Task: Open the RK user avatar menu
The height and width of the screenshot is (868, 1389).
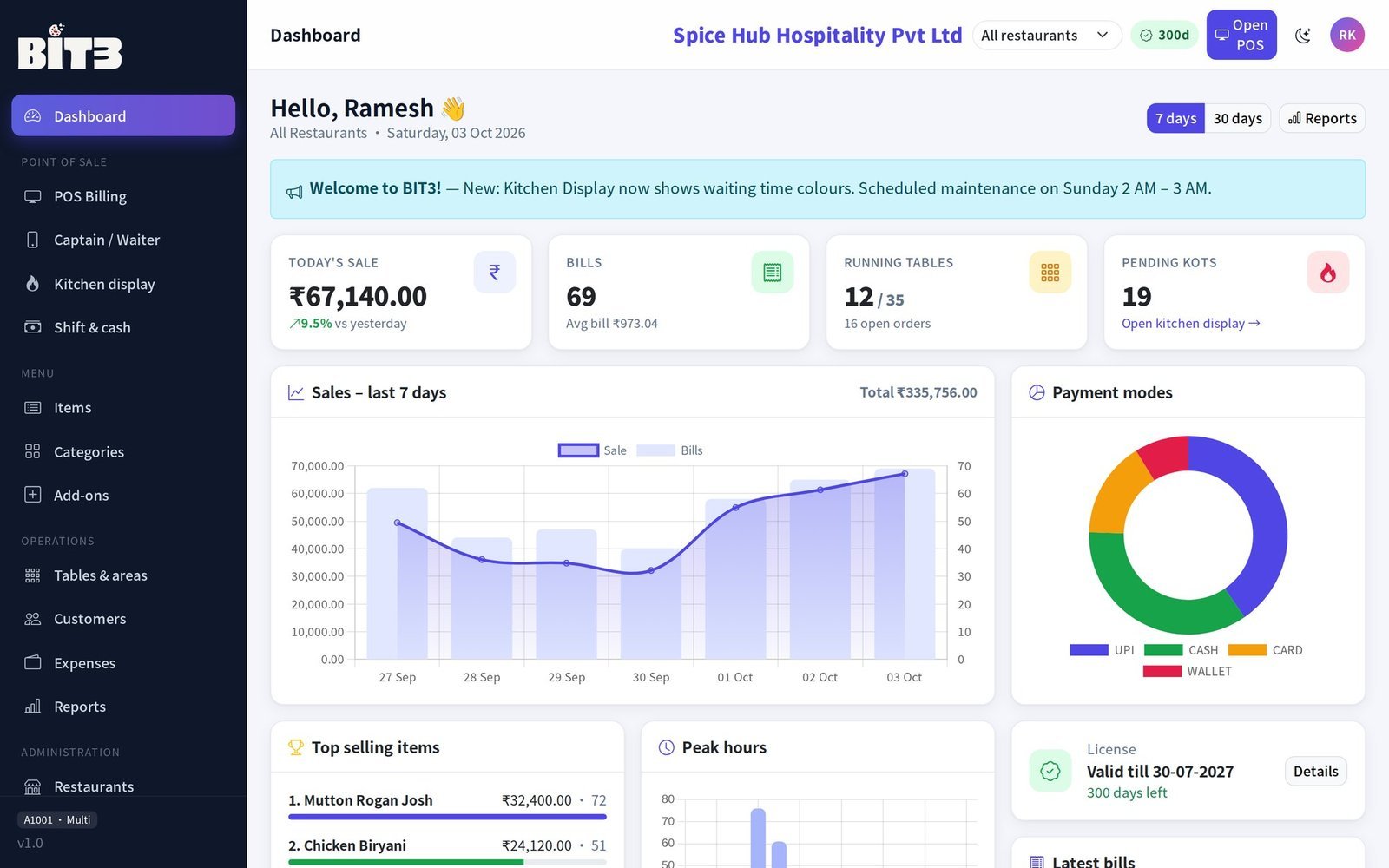Action: coord(1347,35)
